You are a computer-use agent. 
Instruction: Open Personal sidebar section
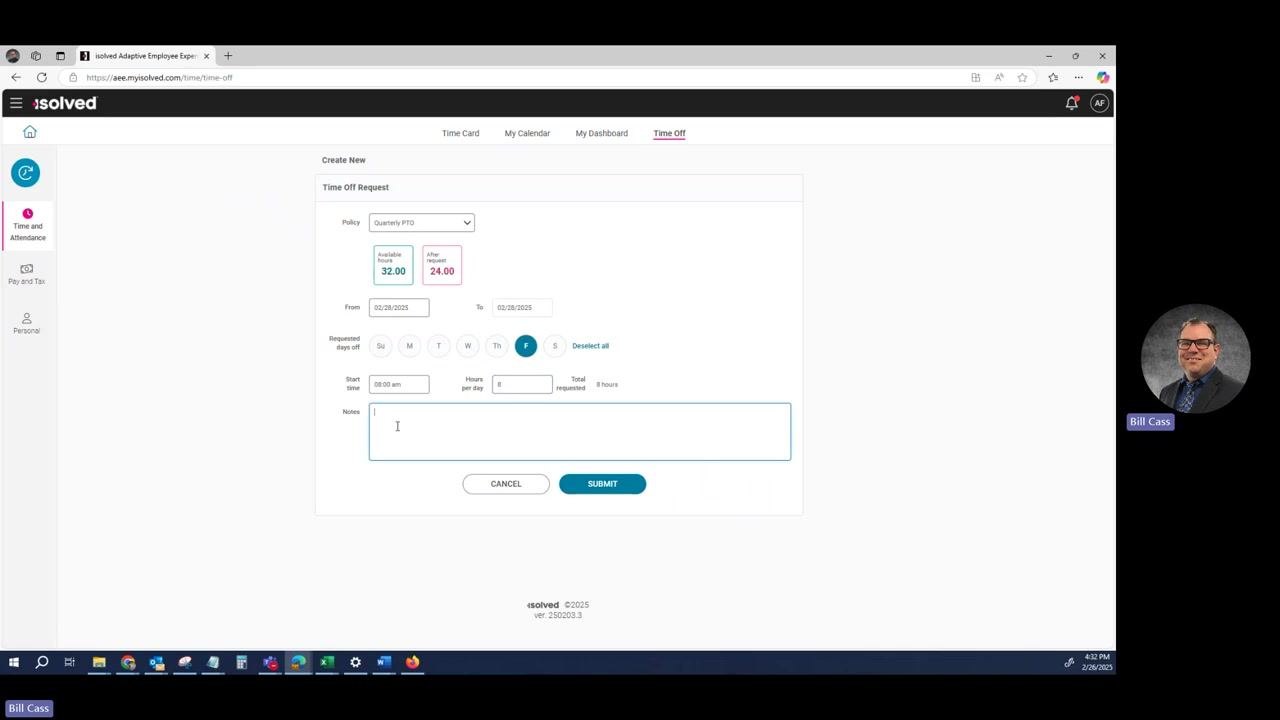click(27, 323)
